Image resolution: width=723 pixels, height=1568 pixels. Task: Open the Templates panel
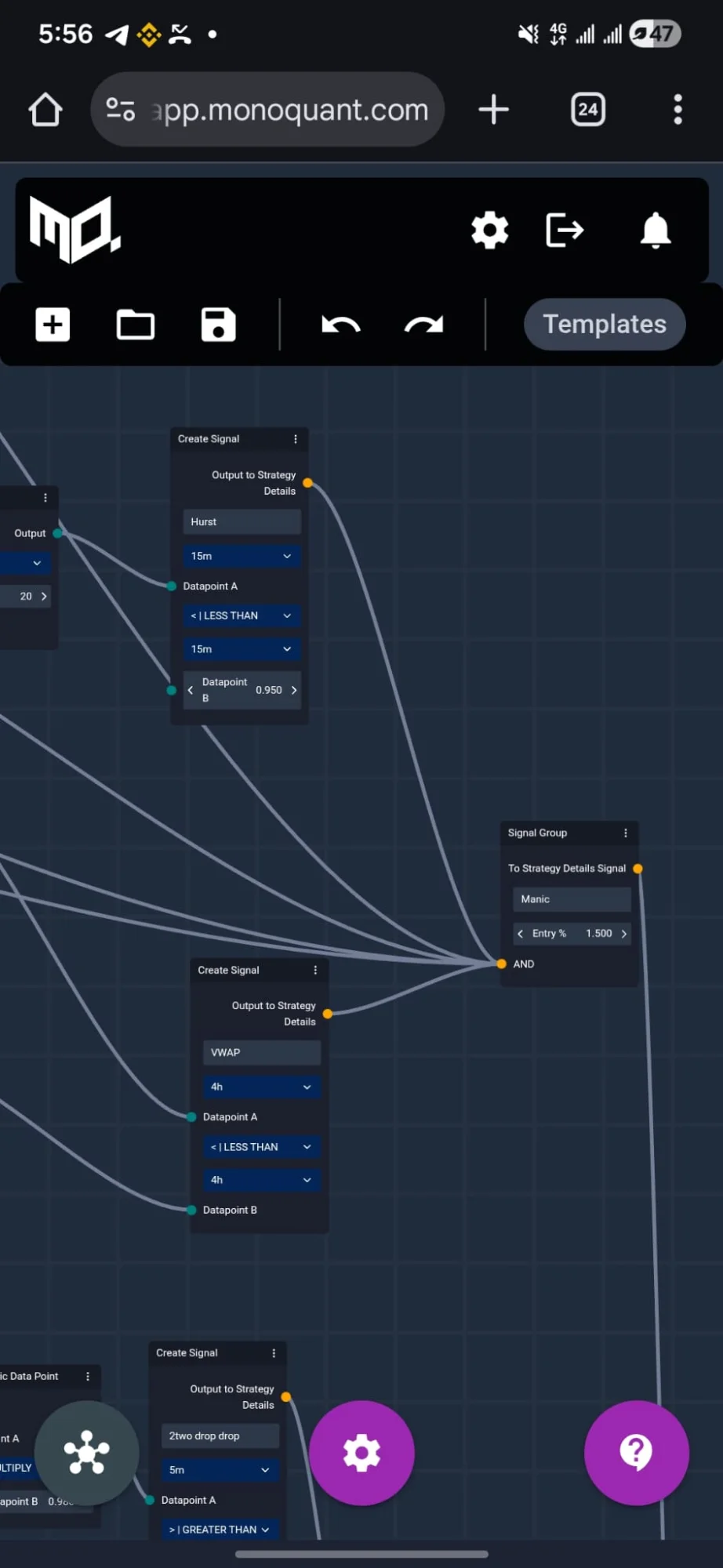click(x=604, y=325)
